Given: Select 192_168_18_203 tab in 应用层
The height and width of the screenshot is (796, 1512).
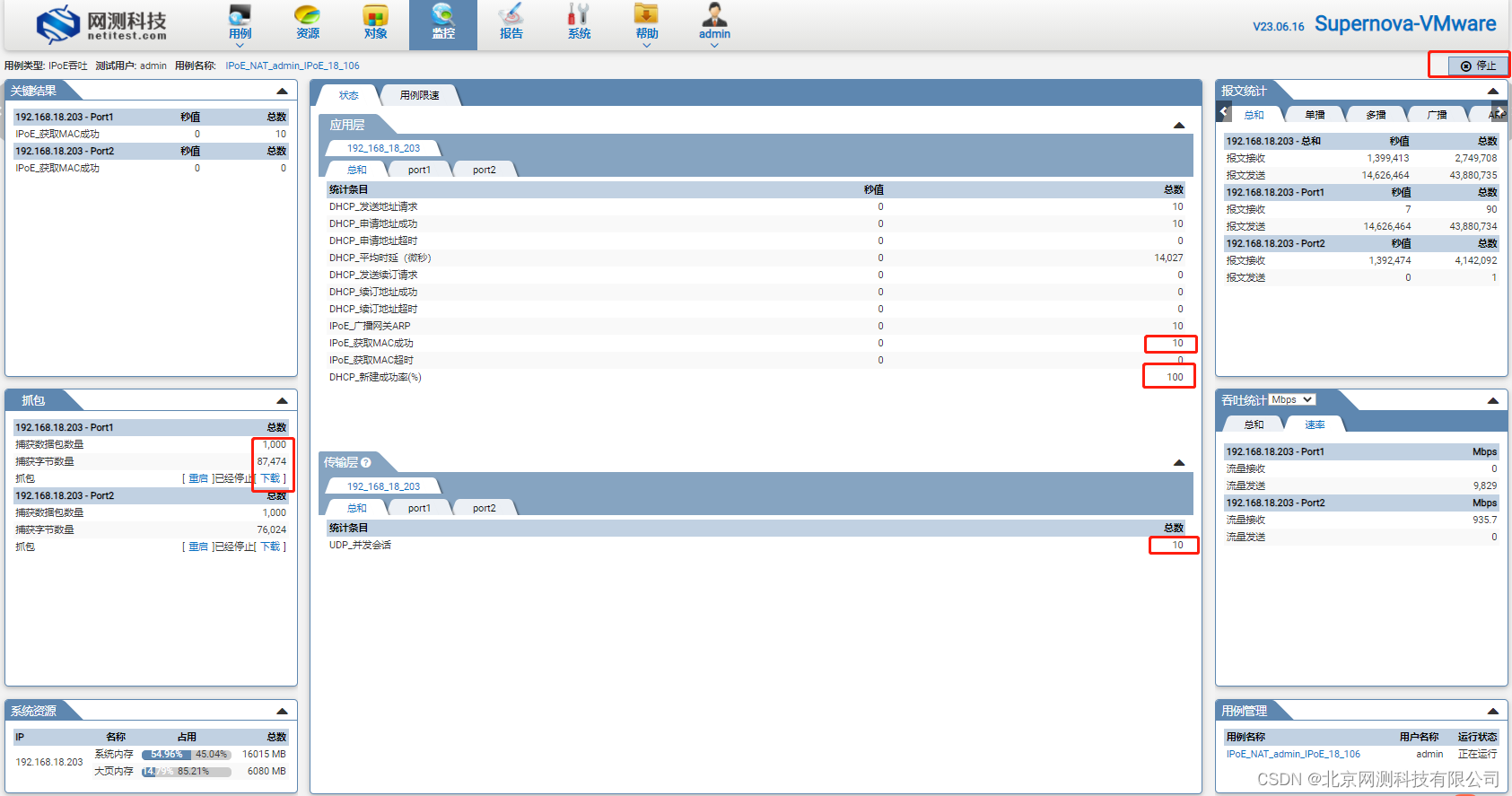Looking at the screenshot, I should [383, 148].
